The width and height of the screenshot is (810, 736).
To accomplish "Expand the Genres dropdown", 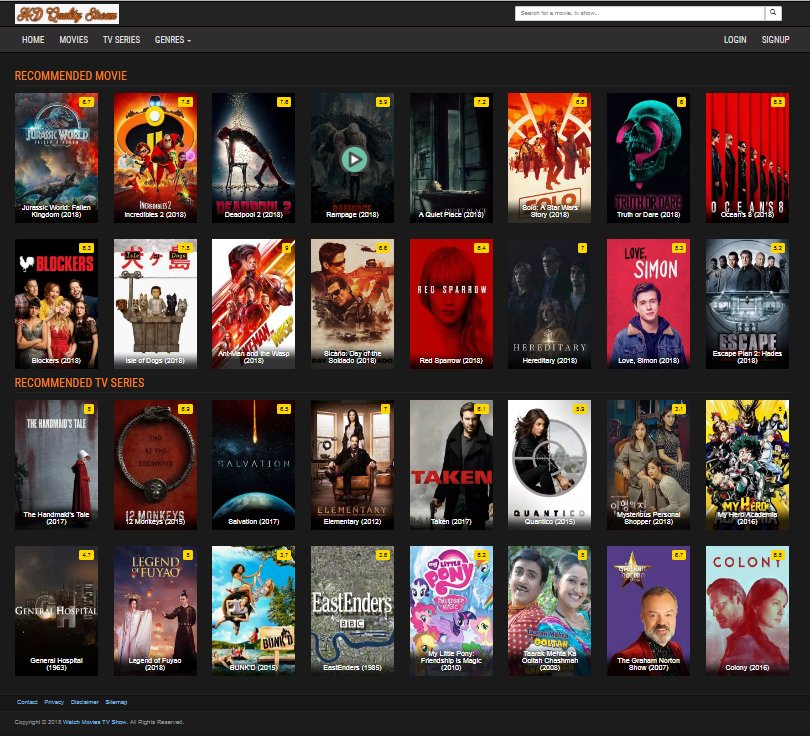I will click(173, 40).
